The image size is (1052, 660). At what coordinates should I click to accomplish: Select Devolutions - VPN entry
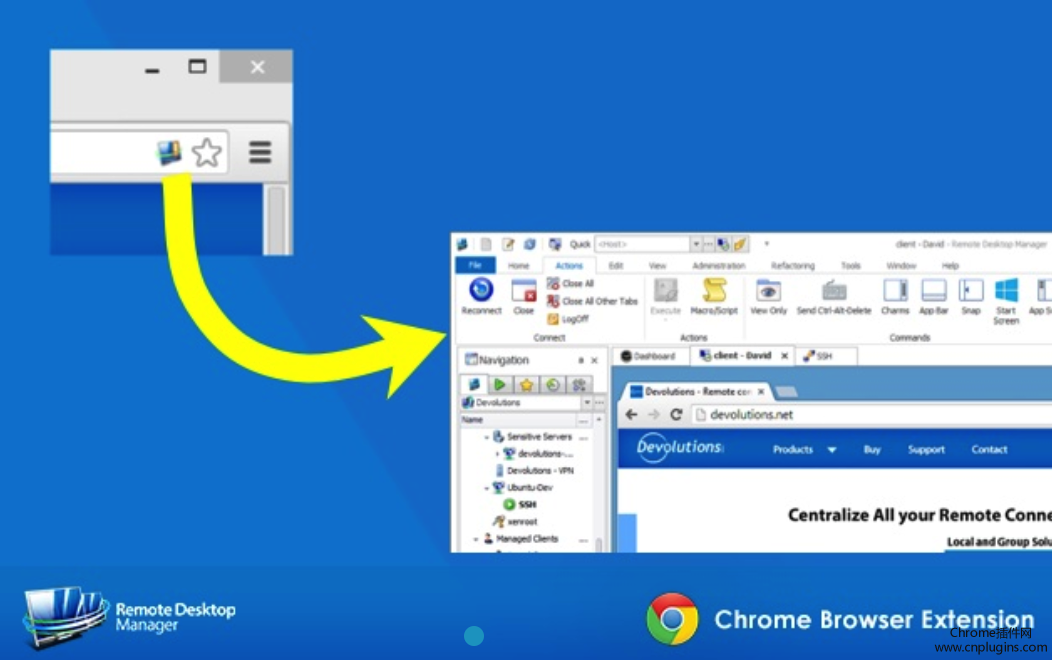click(535, 471)
